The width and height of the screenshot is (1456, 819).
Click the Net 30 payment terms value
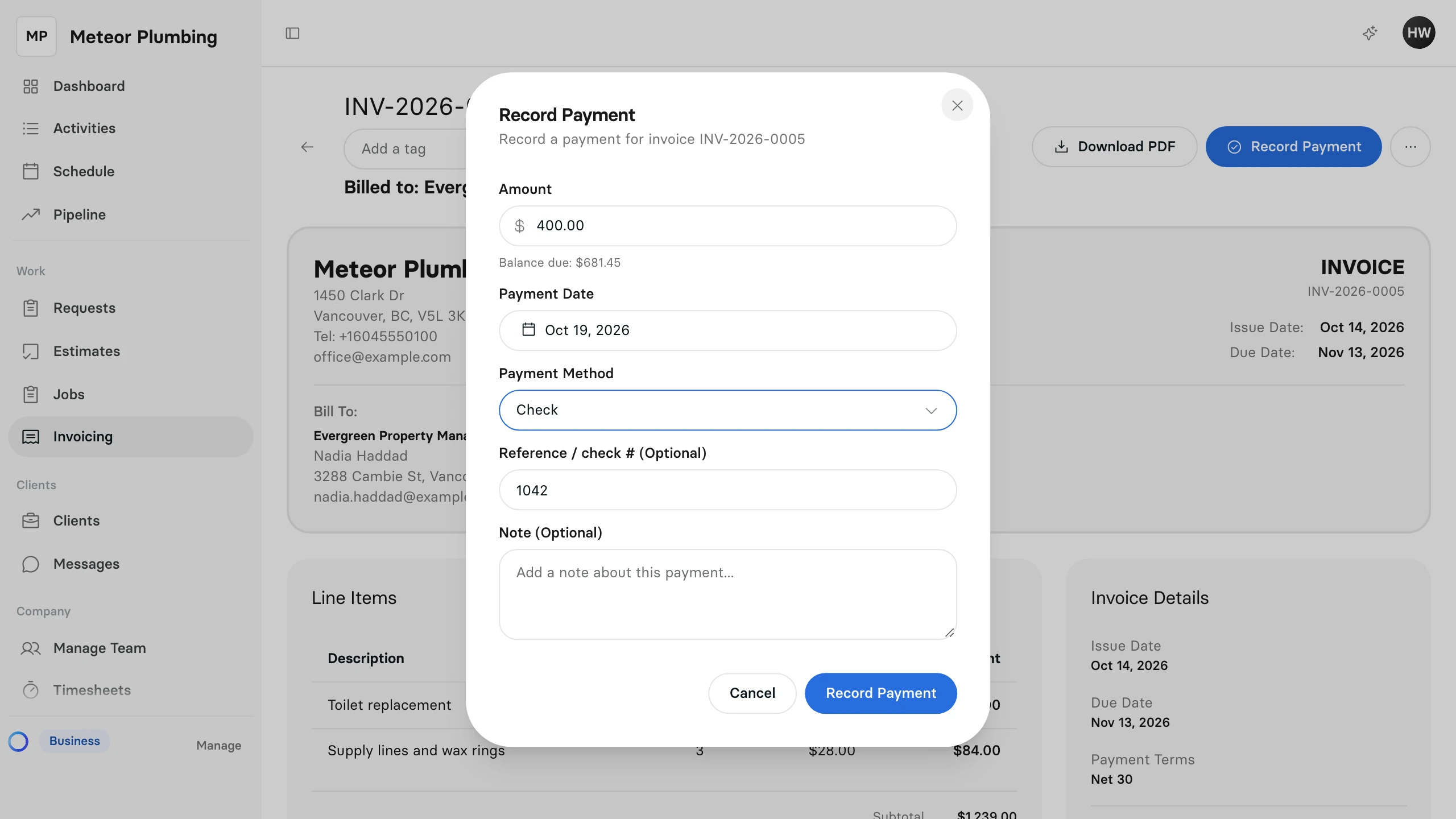[1111, 779]
